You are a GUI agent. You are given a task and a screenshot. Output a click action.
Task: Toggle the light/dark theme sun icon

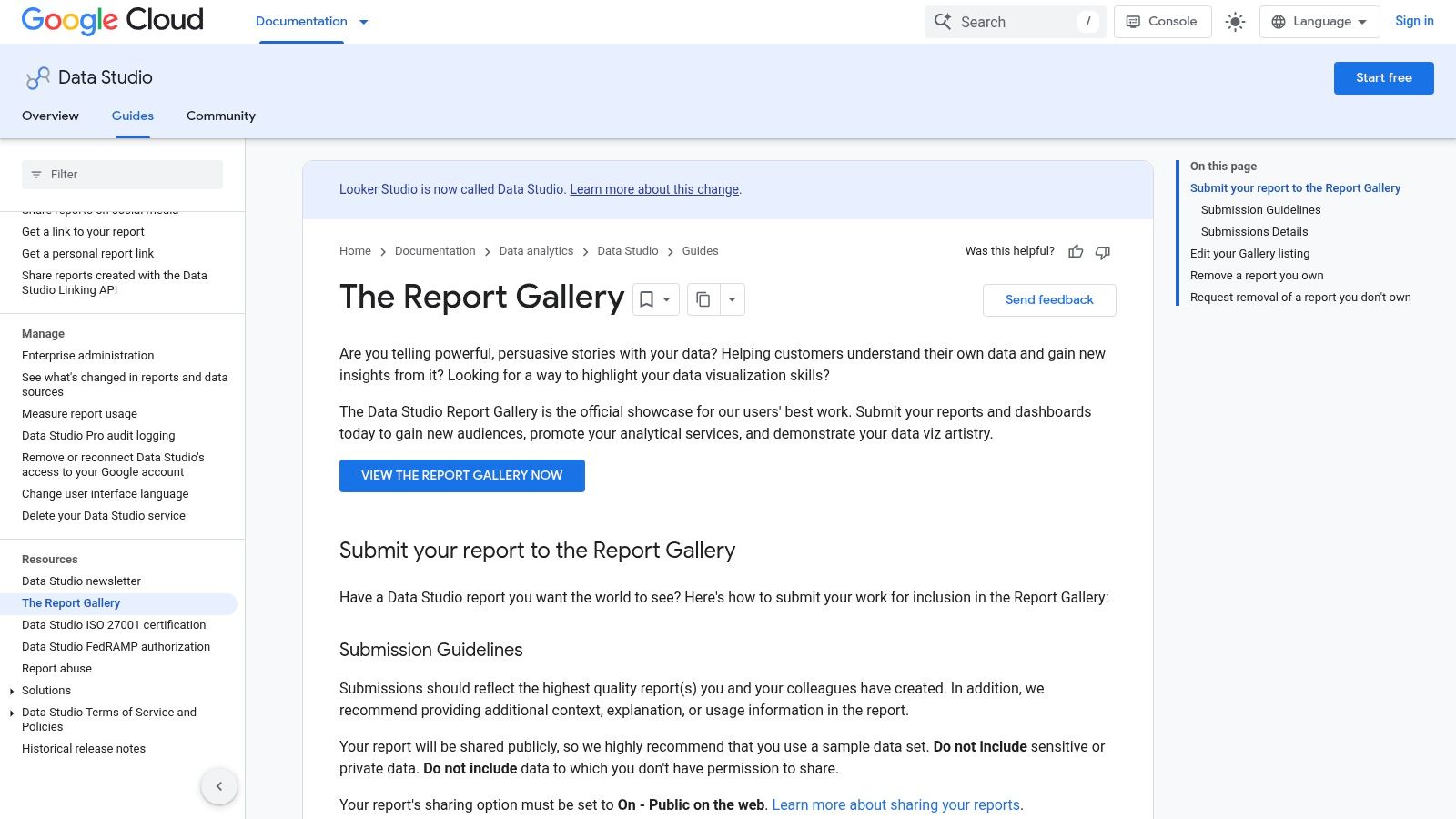[x=1235, y=22]
